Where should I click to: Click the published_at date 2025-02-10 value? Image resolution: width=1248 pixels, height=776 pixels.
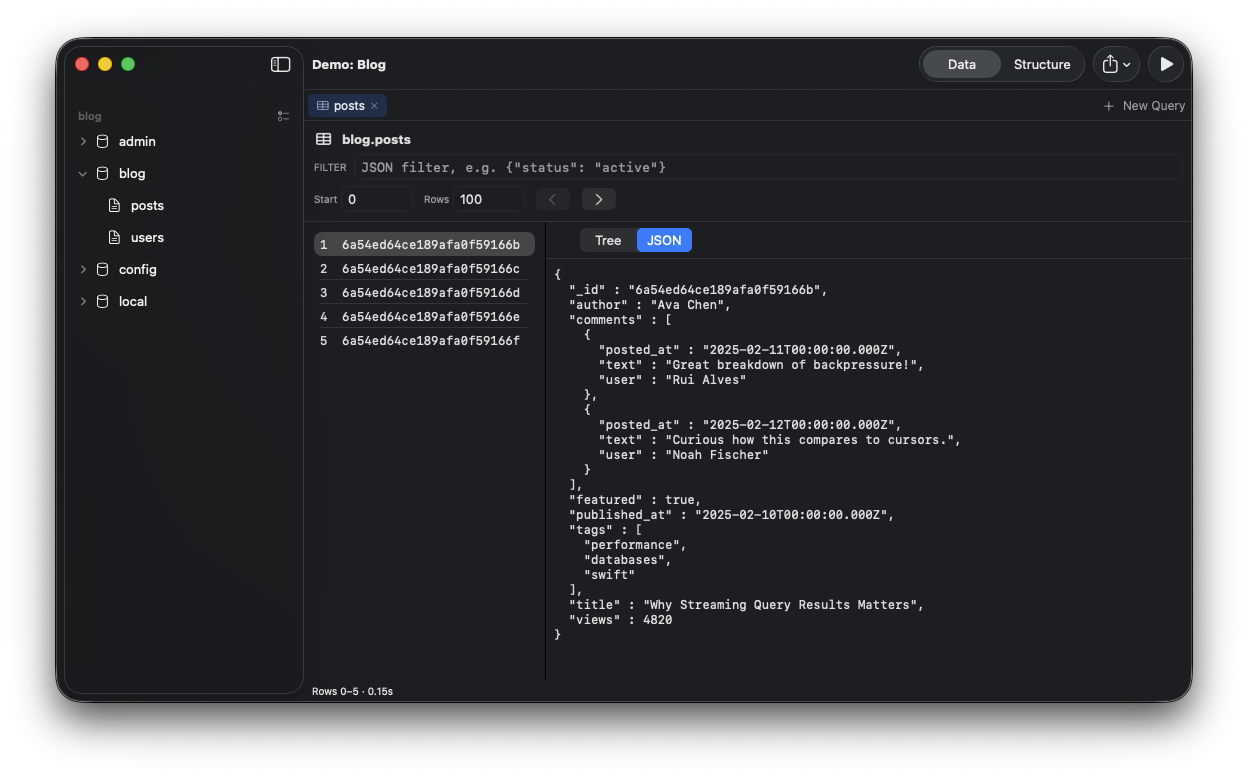(x=790, y=515)
